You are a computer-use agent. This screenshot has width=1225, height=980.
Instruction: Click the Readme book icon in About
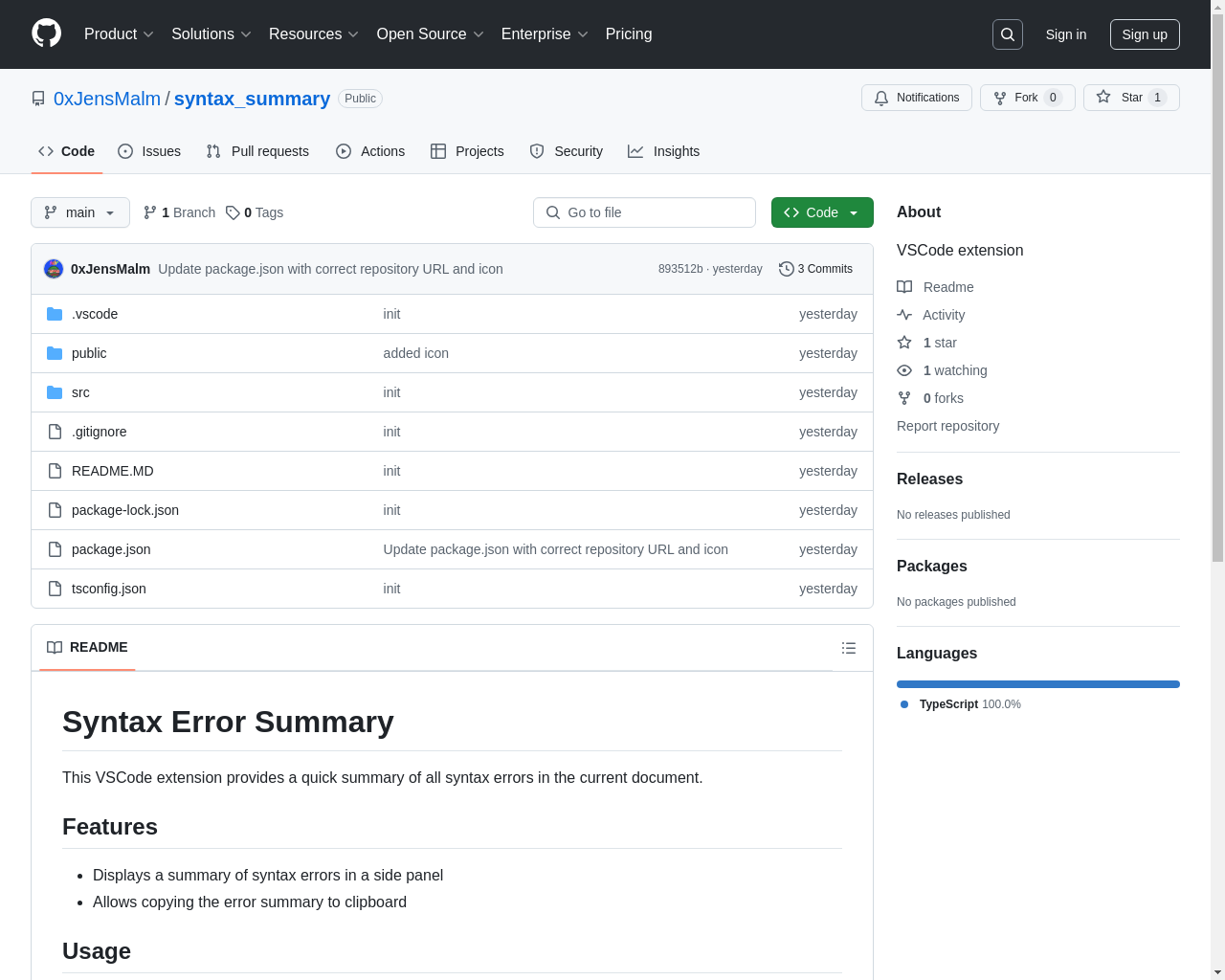(904, 287)
